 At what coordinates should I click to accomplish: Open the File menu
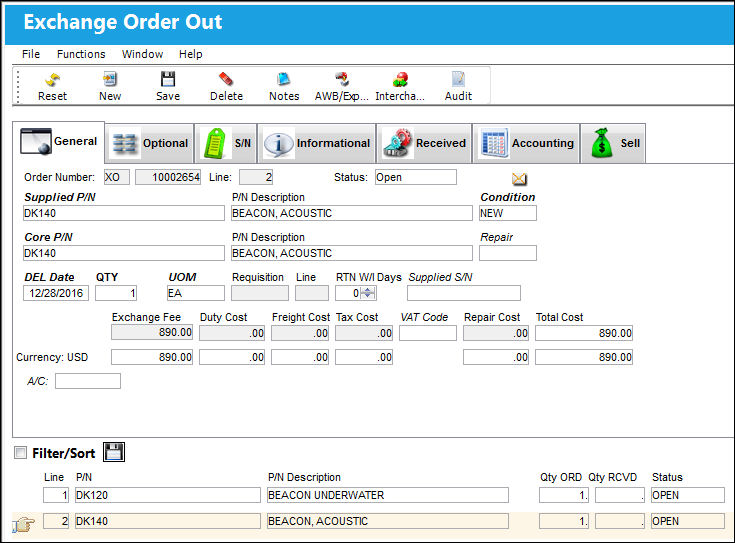pos(31,54)
